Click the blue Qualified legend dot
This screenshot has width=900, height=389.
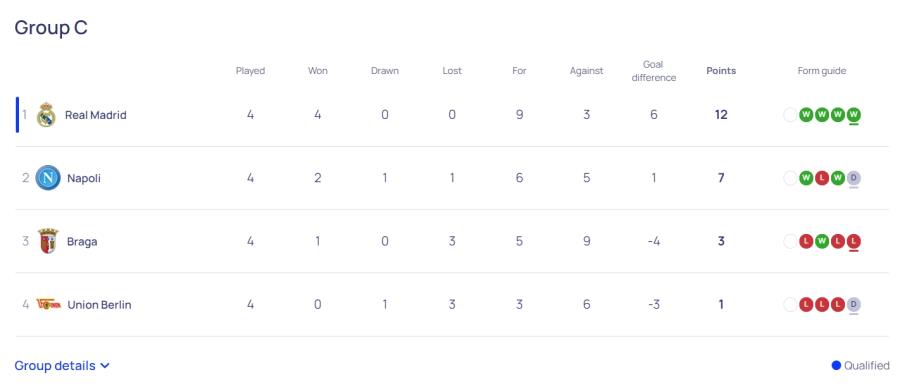(836, 365)
